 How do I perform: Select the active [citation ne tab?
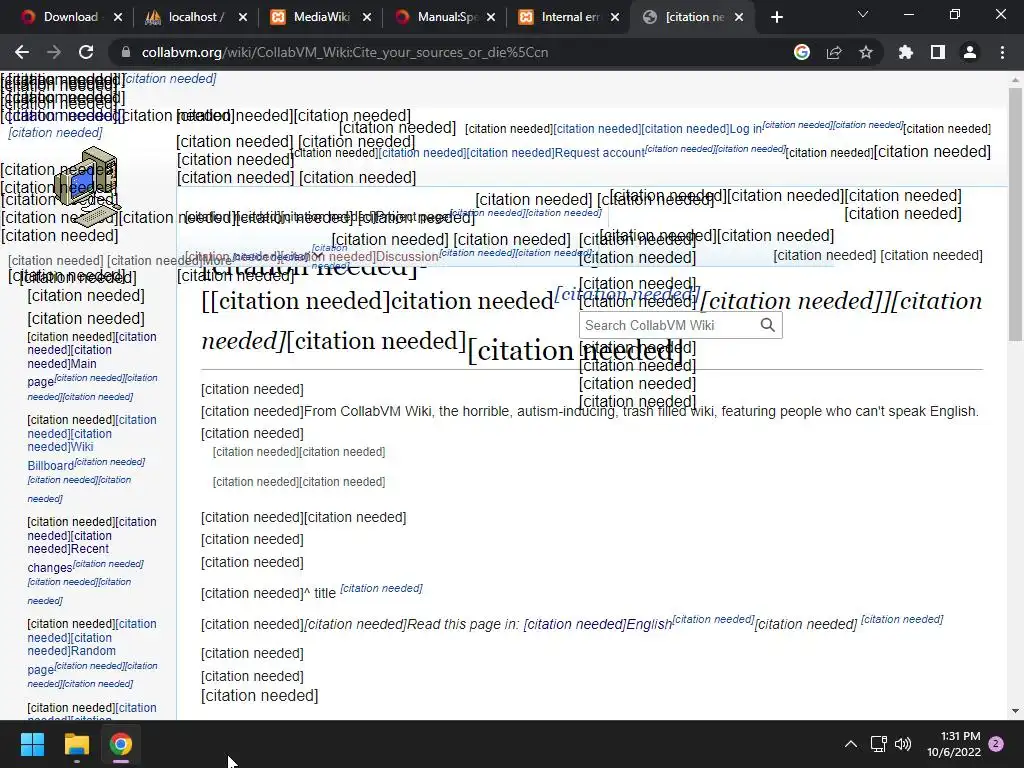coord(694,17)
